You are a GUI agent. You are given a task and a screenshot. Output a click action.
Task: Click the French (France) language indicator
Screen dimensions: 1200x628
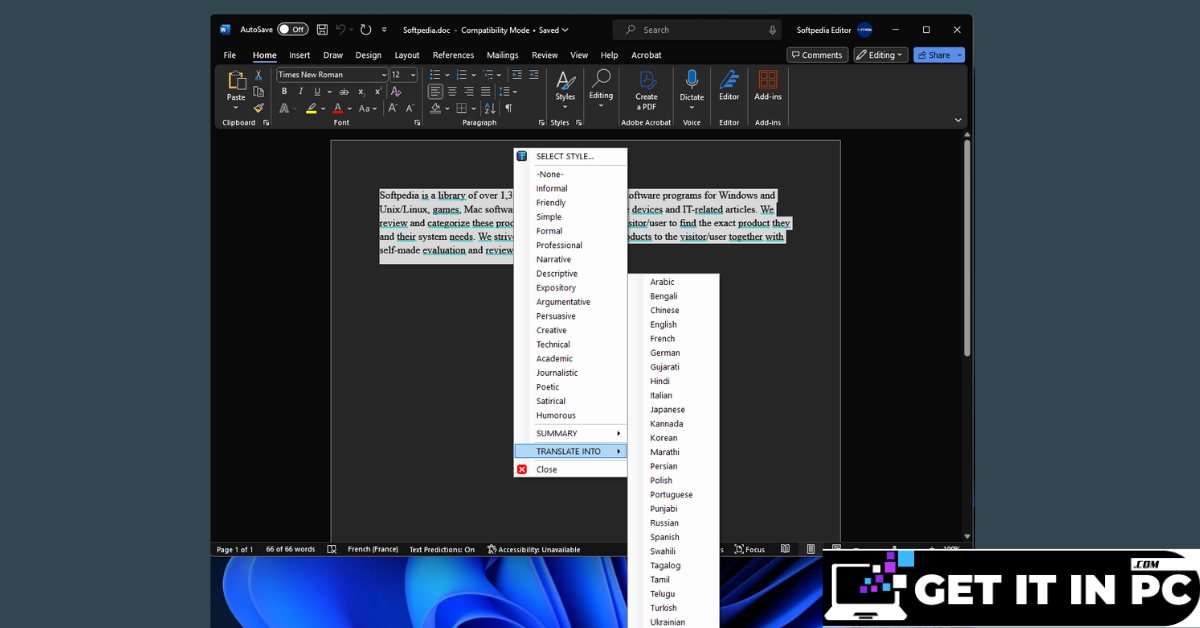[x=372, y=549]
